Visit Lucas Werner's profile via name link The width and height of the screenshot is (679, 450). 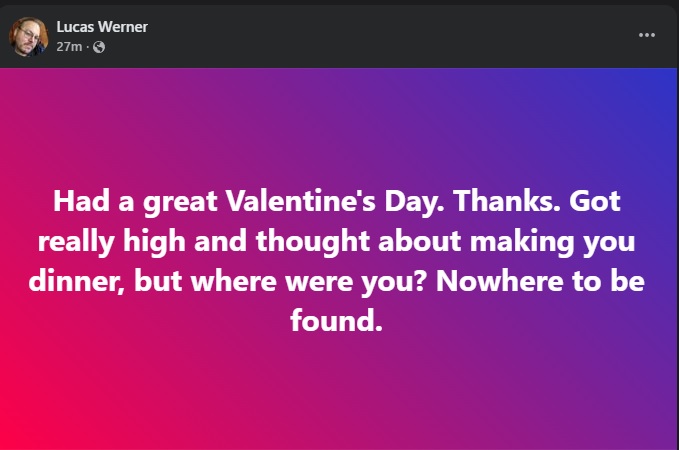point(102,27)
